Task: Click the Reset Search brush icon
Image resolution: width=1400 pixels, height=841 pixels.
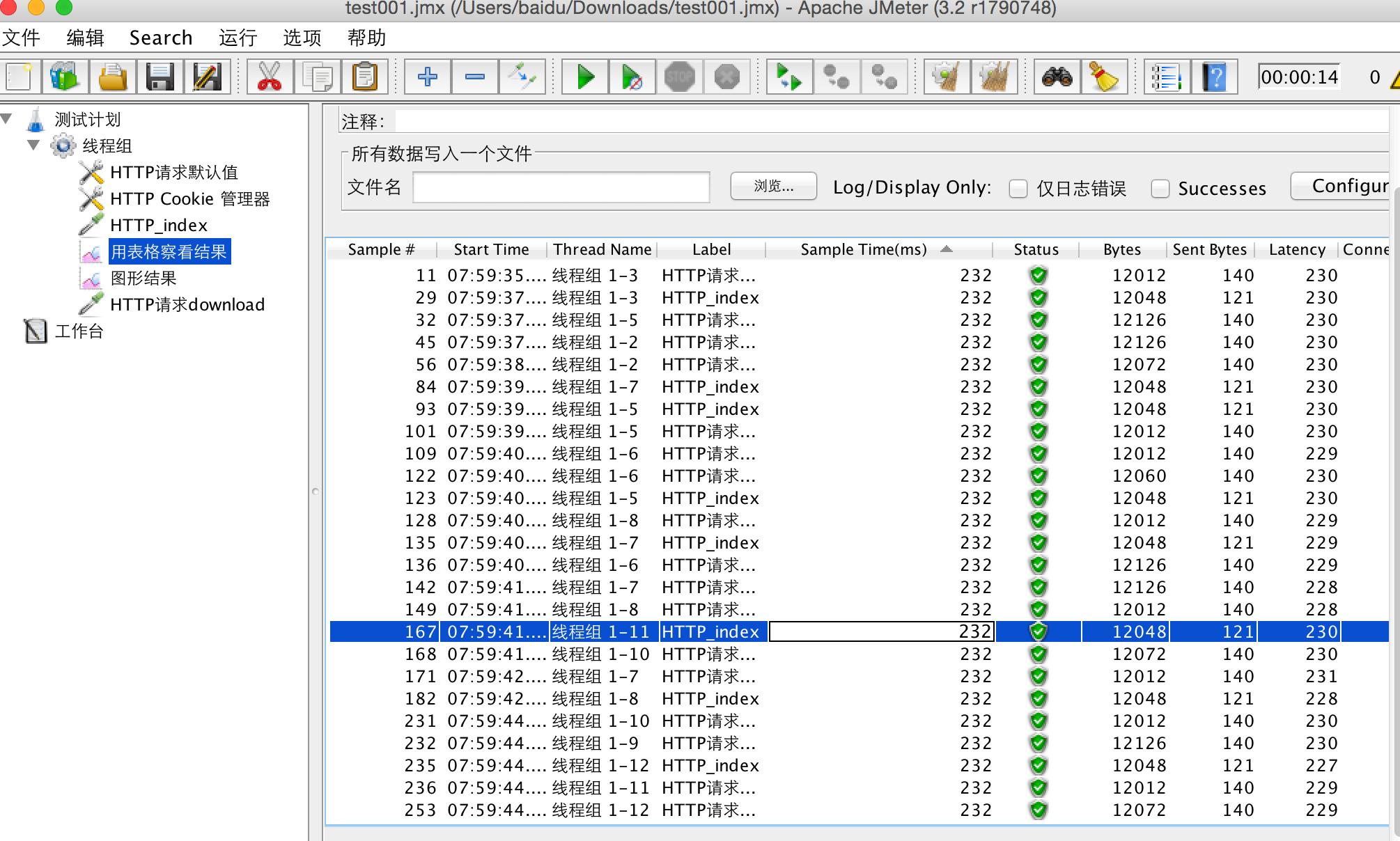Action: (x=1104, y=77)
